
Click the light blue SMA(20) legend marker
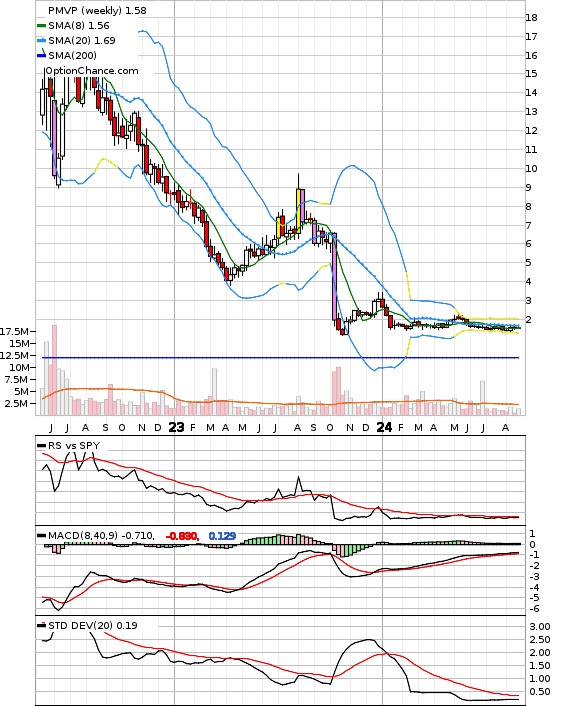point(41,41)
